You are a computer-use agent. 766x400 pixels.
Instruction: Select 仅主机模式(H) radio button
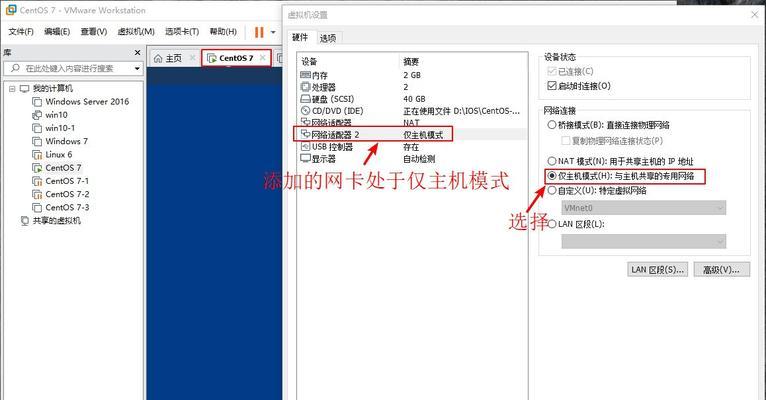[x=552, y=175]
